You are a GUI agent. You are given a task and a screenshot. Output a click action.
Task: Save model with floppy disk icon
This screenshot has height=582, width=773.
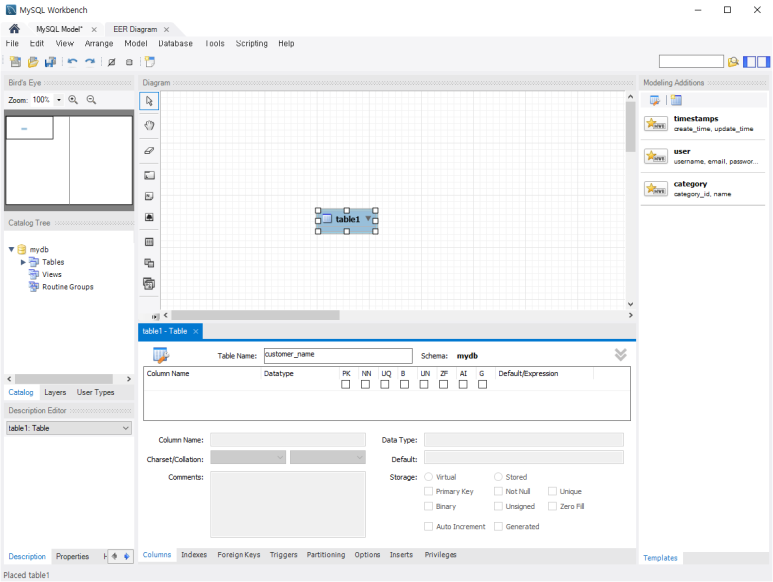50,62
